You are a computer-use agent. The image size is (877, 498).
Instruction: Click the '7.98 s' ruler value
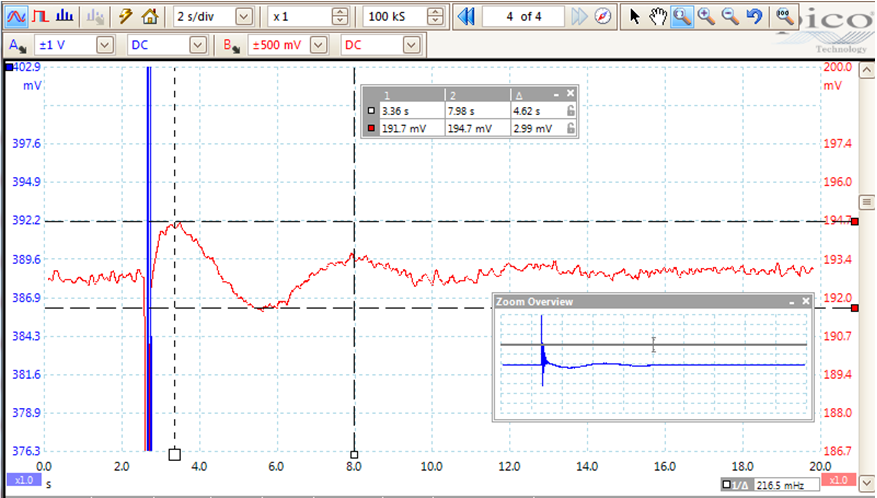tap(461, 111)
